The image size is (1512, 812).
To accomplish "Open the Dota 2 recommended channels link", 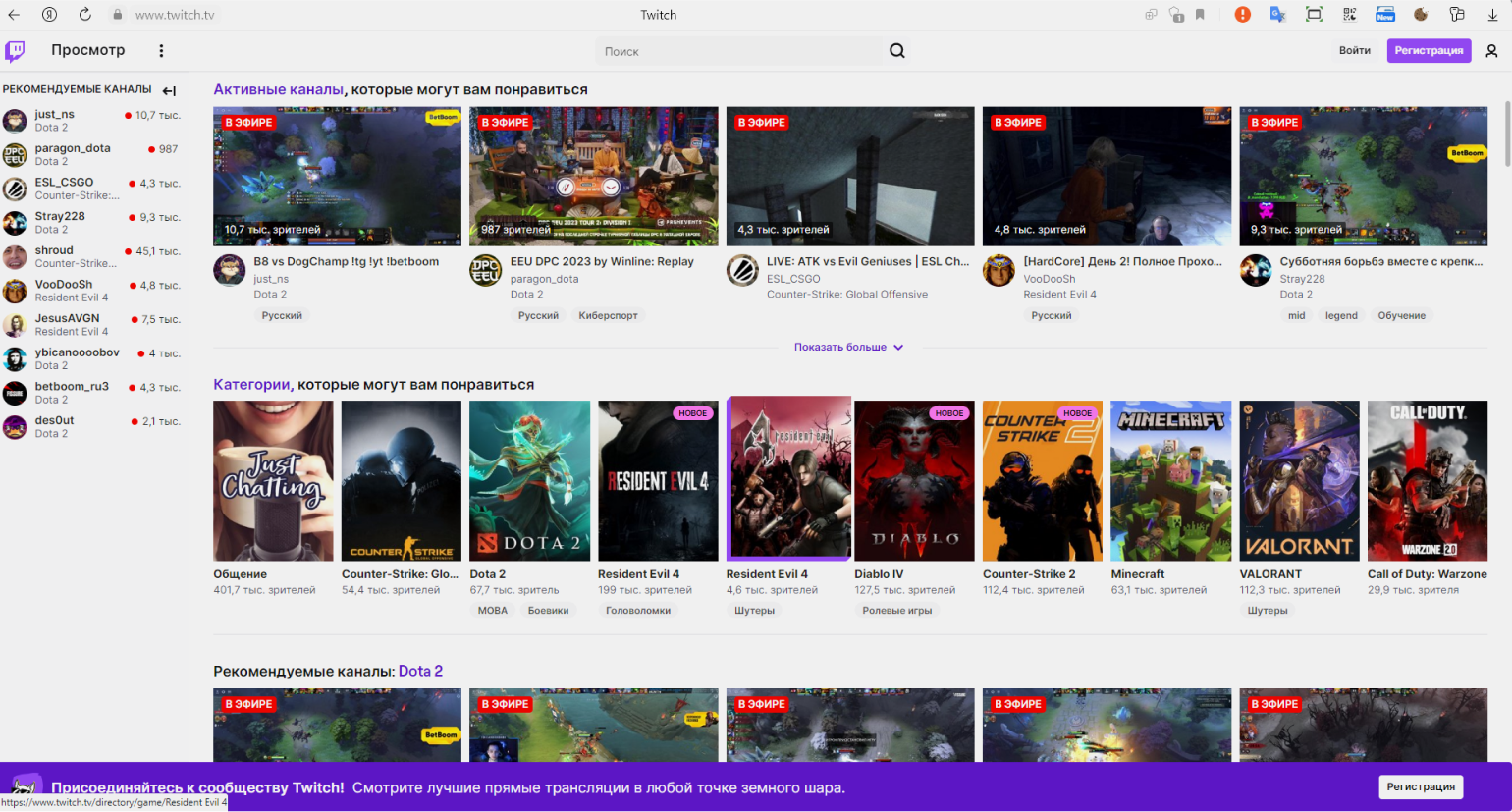I will [420, 671].
